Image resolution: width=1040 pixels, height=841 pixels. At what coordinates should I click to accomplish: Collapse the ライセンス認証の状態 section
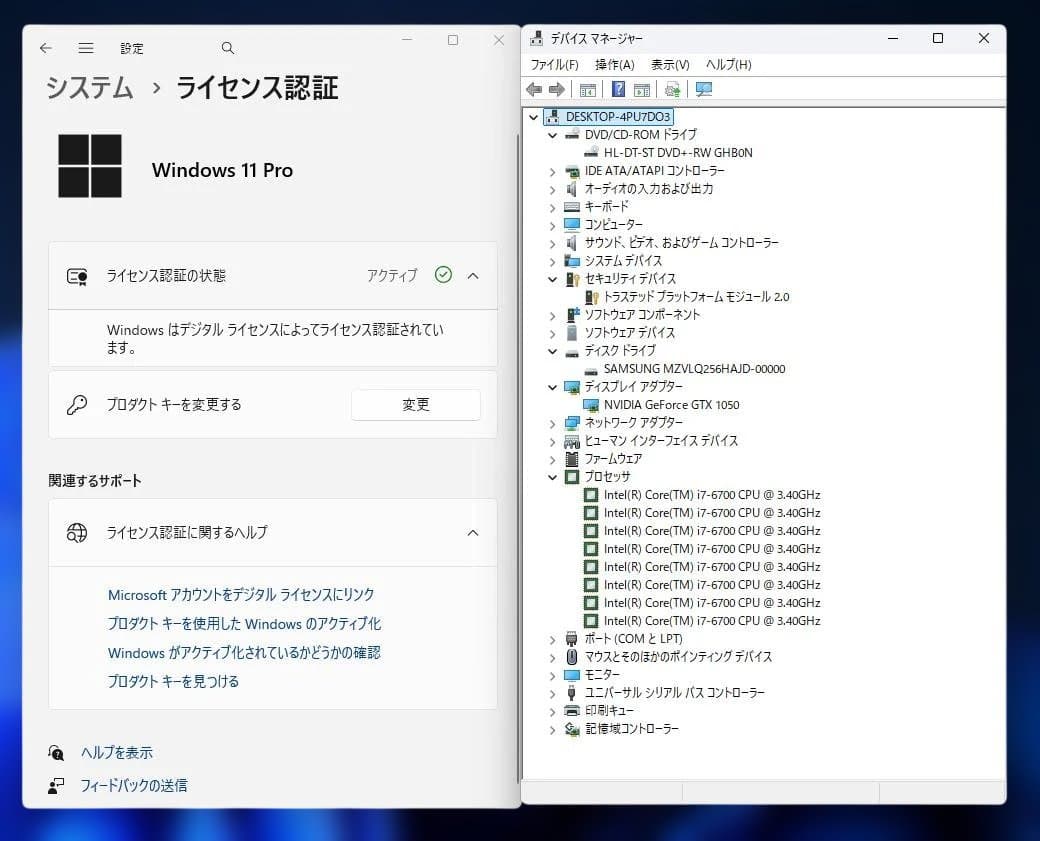(473, 276)
